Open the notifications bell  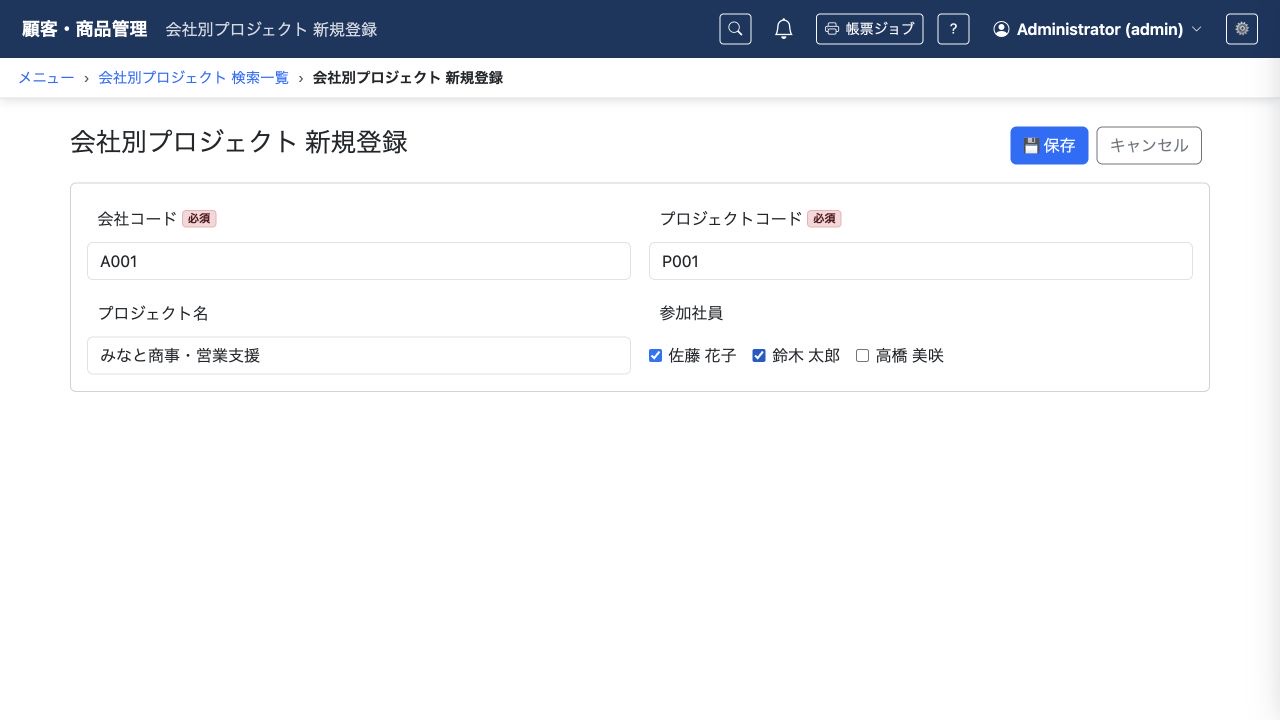[784, 29]
